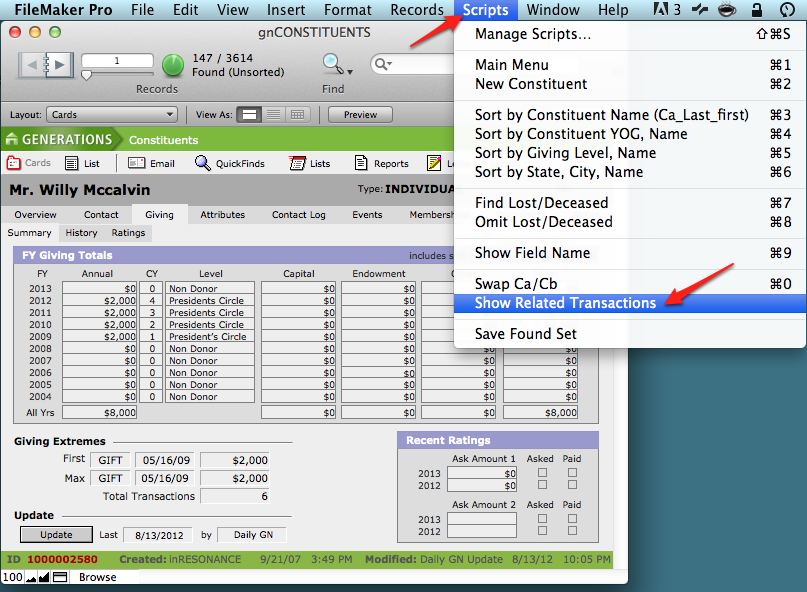Click the Email icon in navigation bar
This screenshot has height=592, width=807.
tap(137, 163)
